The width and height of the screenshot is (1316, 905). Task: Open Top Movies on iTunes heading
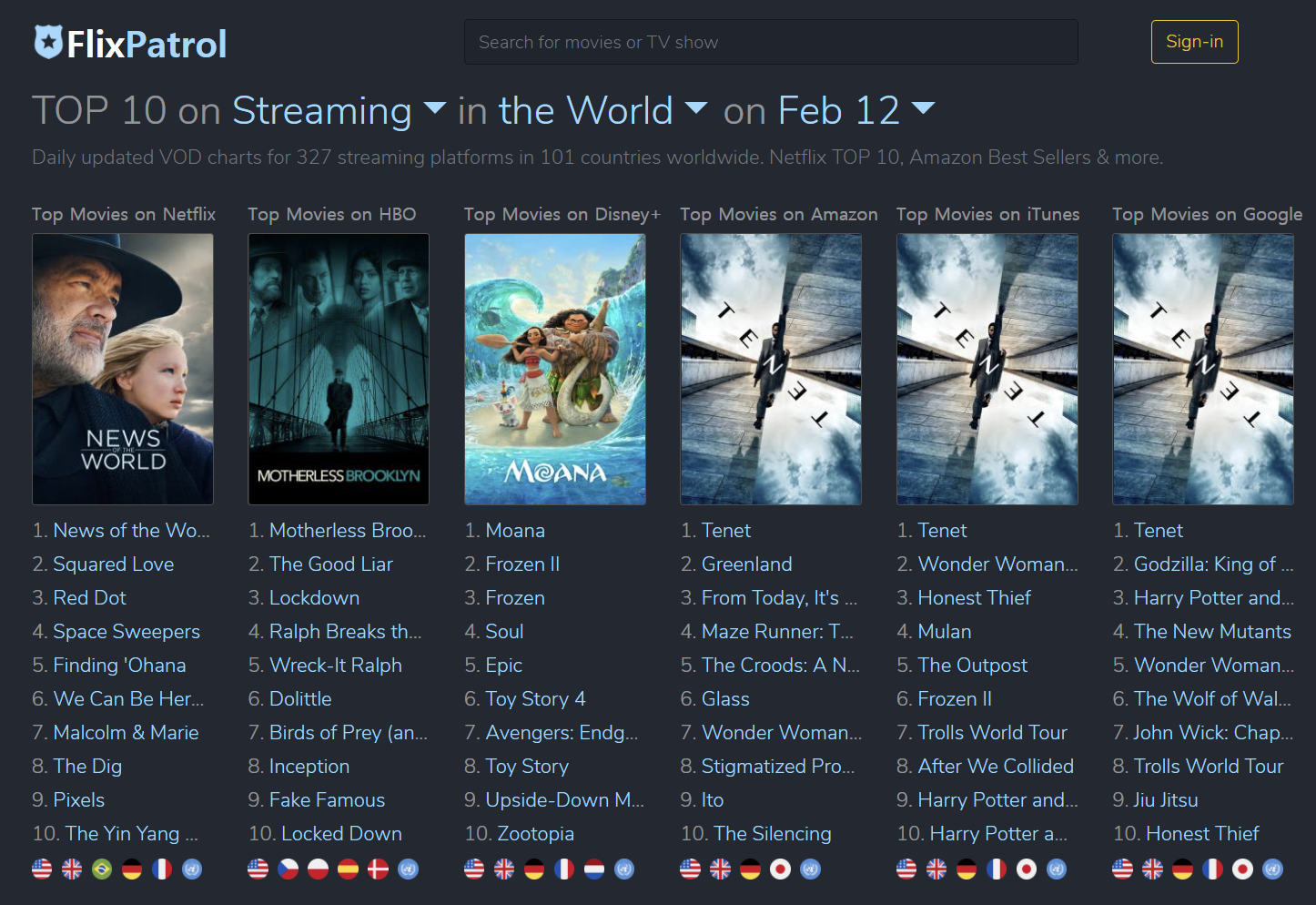click(988, 214)
